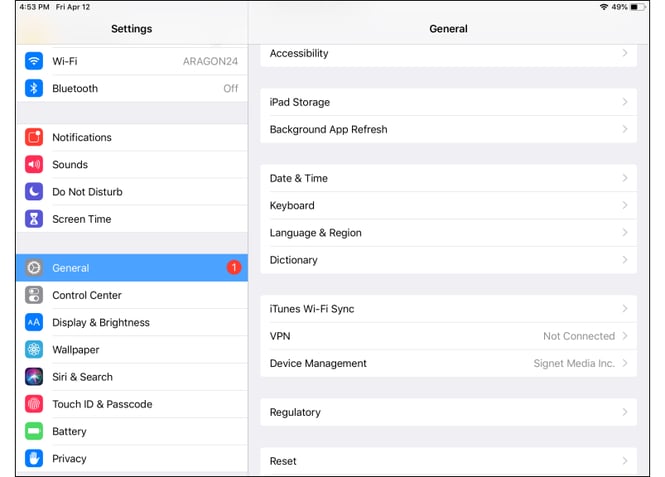The height and width of the screenshot is (477, 665).
Task: Tap the Screen Time hourglass icon
Action: [x=34, y=219]
